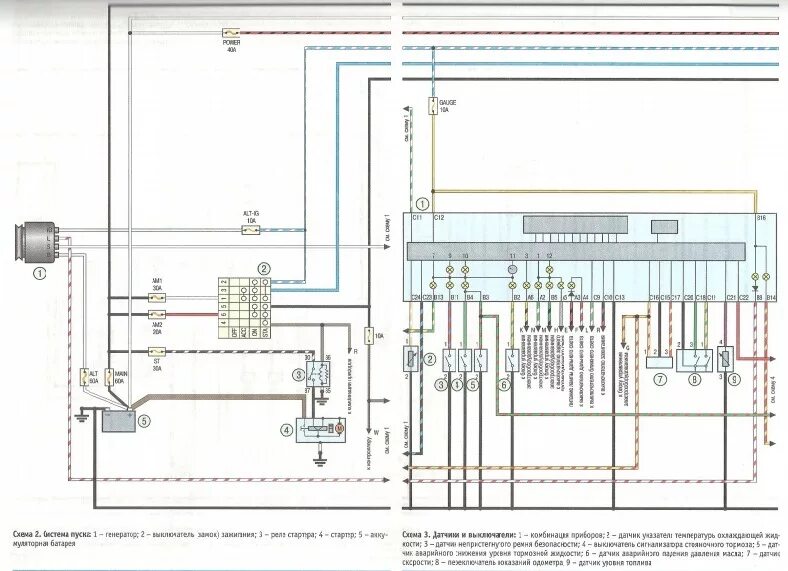Click the circled number 5 beside the battery
The width and height of the screenshot is (788, 571).
pyautogui.click(x=144, y=421)
